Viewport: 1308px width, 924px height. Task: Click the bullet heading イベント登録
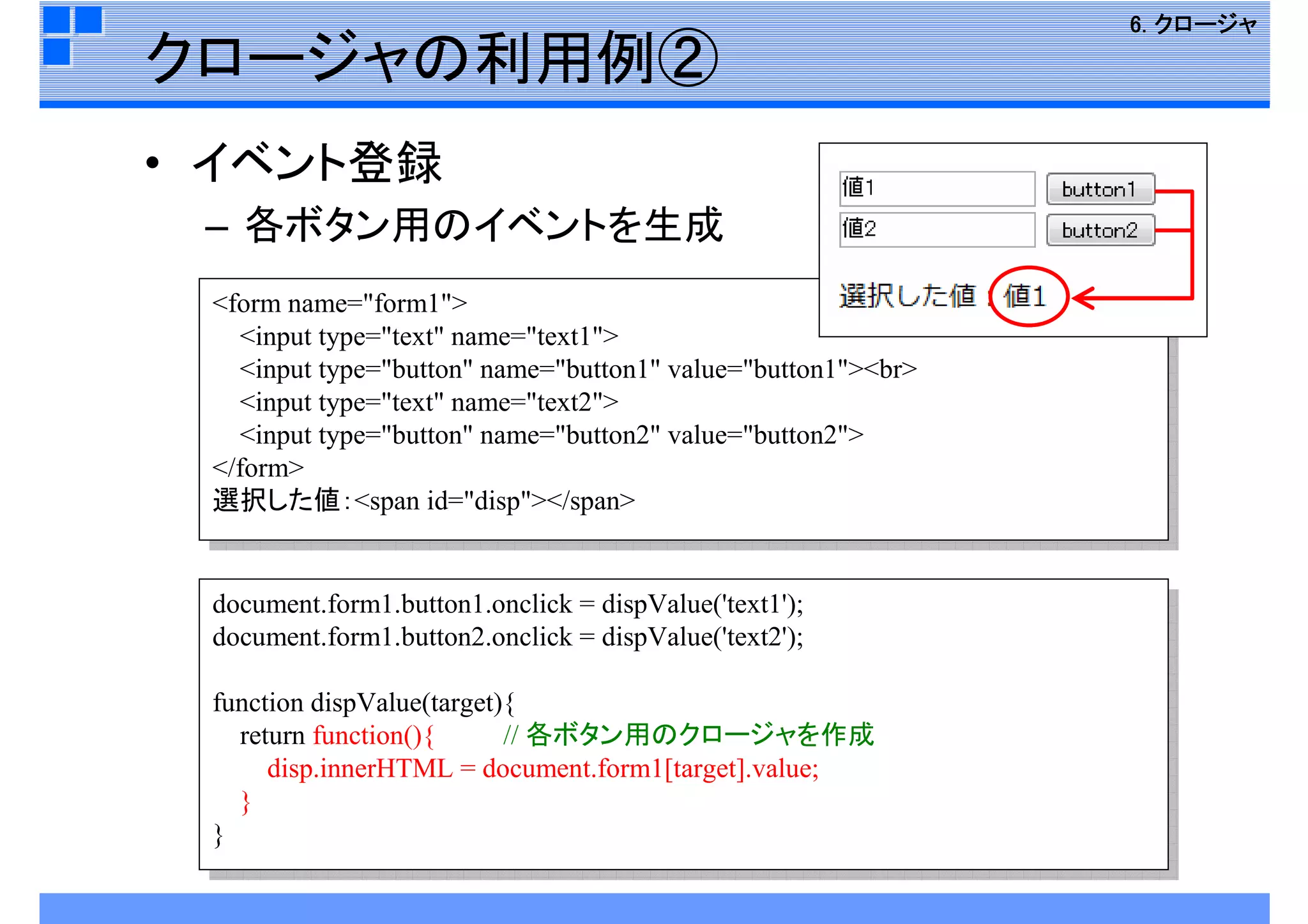point(317,163)
